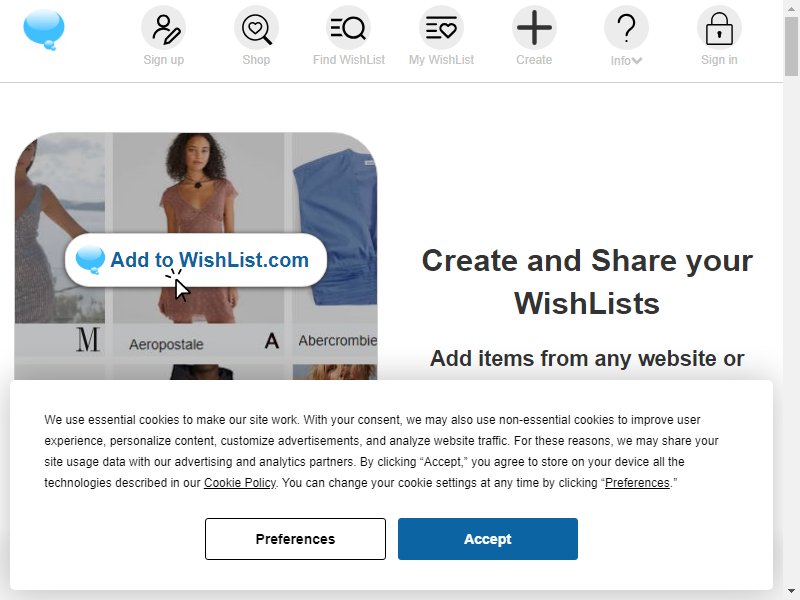Image resolution: width=800 pixels, height=600 pixels.
Task: Open the Cookie Policy link
Action: pos(240,483)
